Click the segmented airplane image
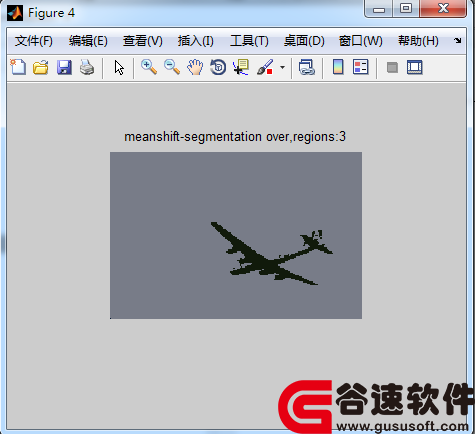The height and width of the screenshot is (434, 475). point(236,235)
